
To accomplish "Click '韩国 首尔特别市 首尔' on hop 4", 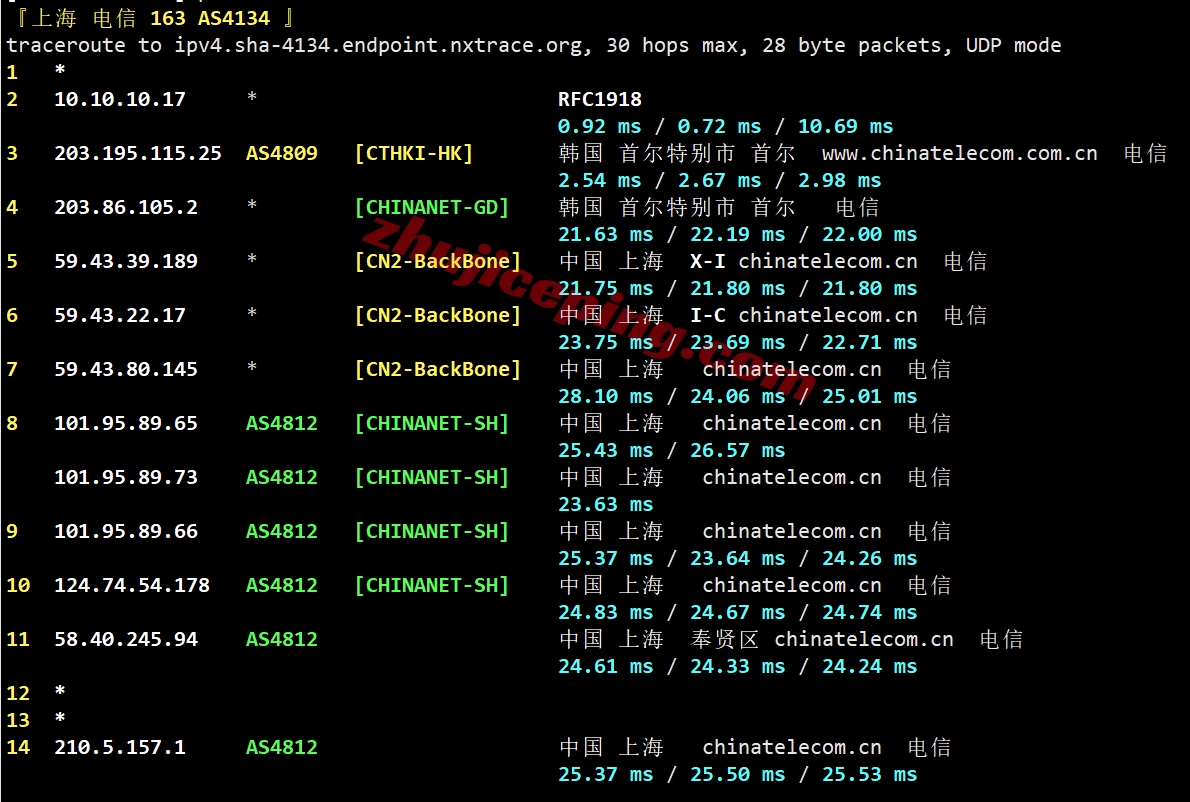I will click(677, 207).
